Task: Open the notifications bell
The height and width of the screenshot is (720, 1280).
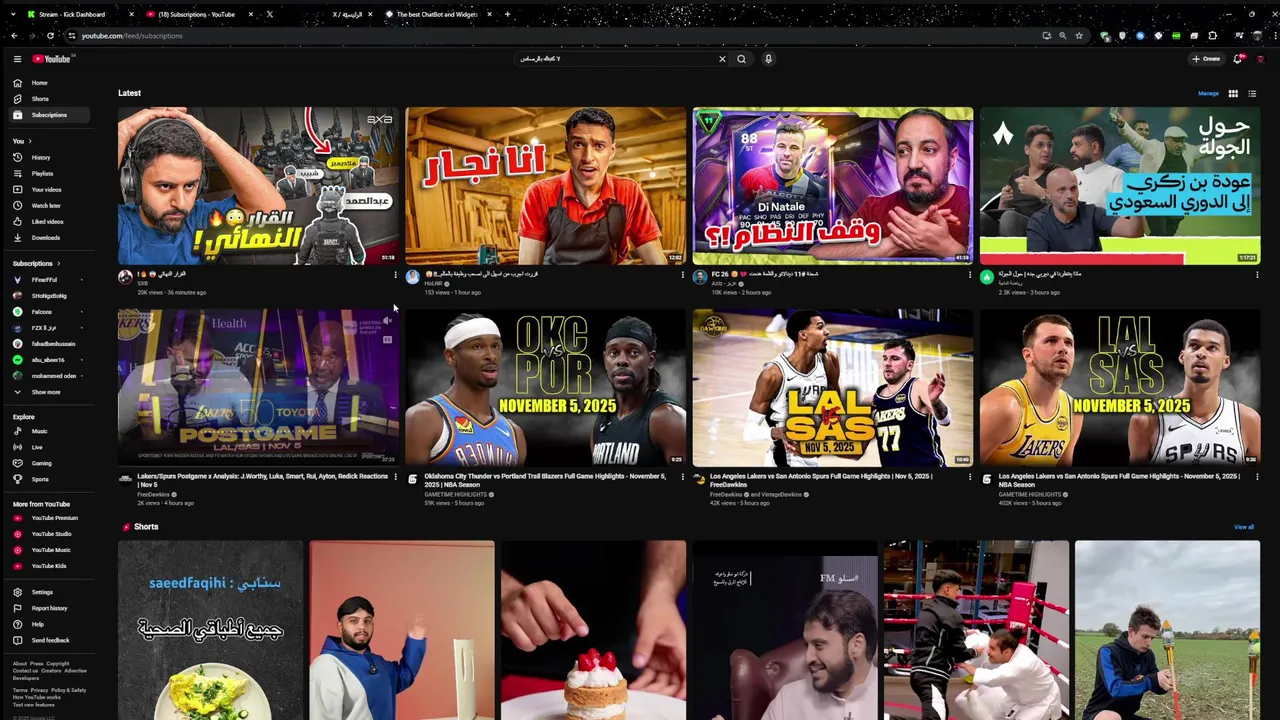Action: (1238, 59)
